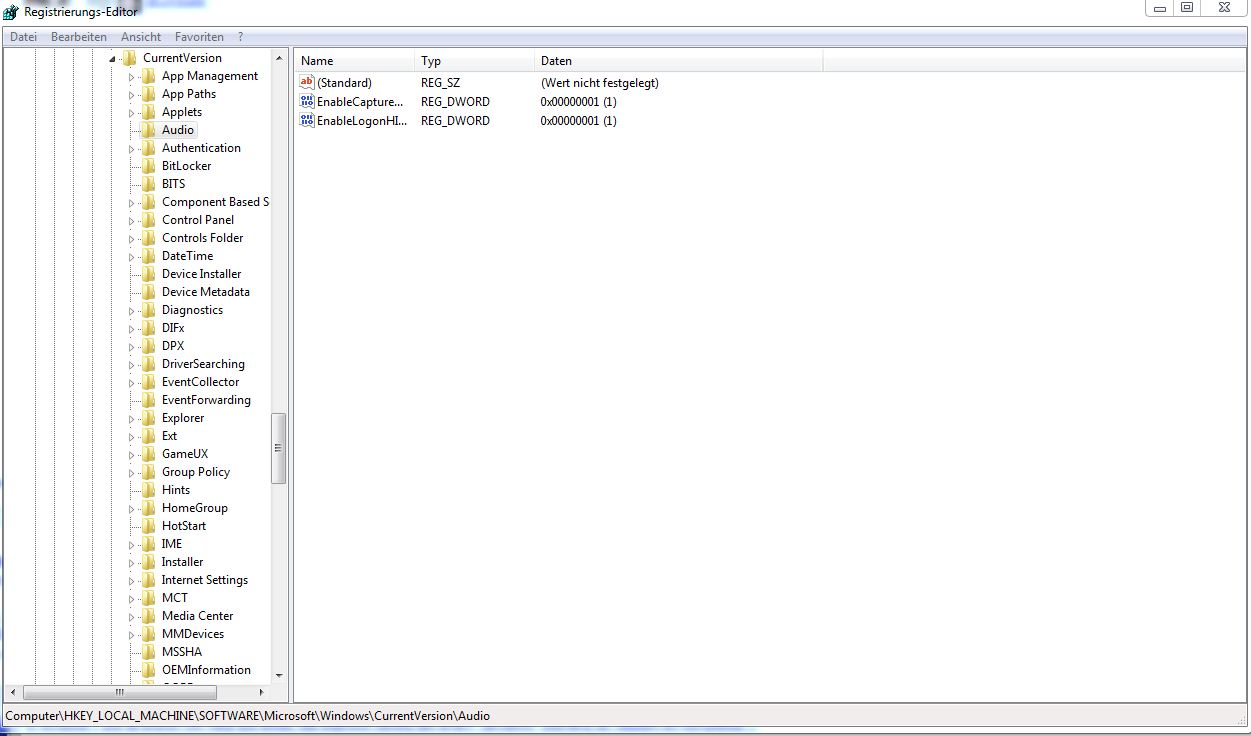
Task: Expand the Internet Settings key
Action: (x=131, y=581)
